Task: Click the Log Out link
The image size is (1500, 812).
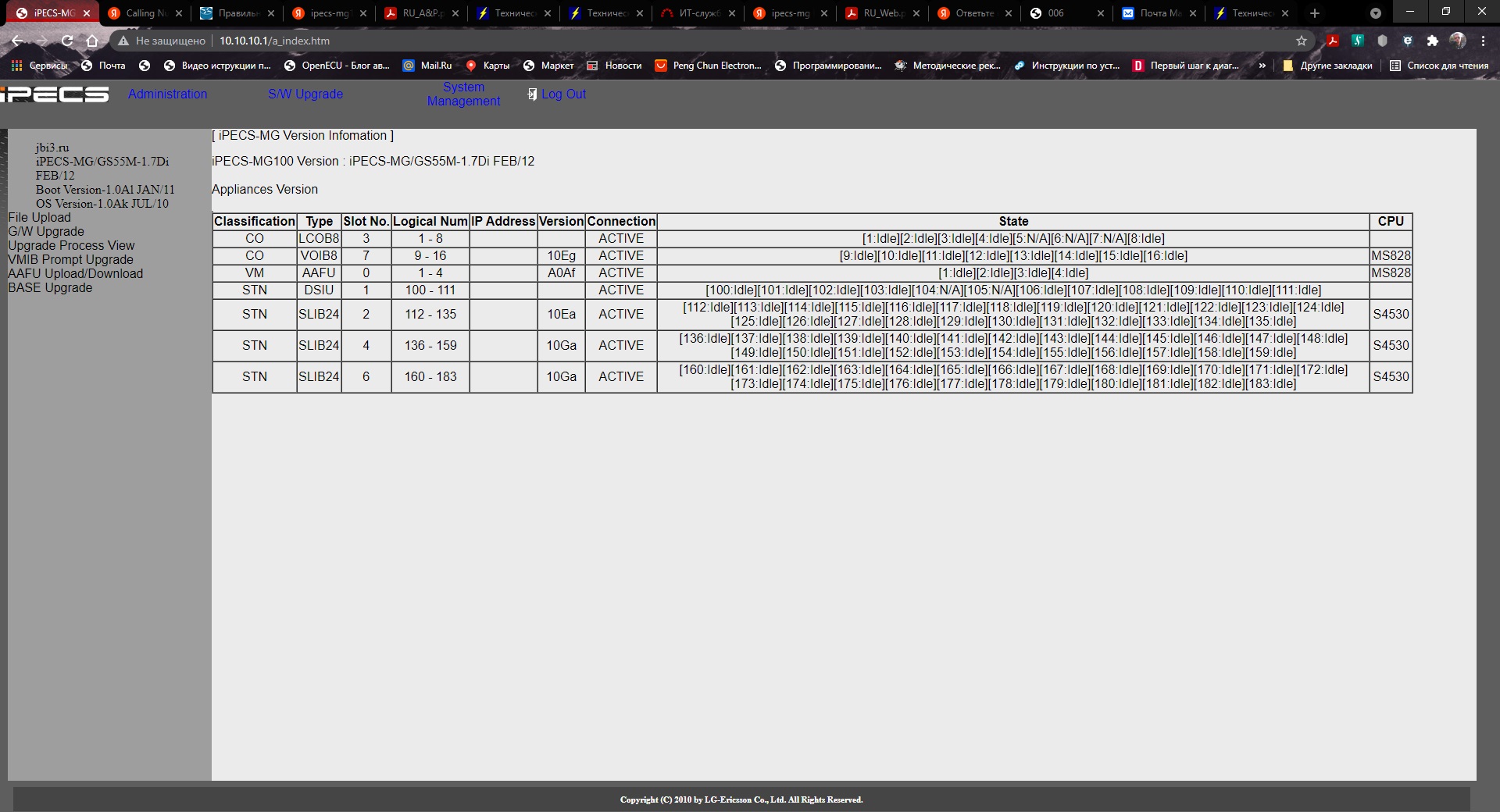Action: click(562, 94)
